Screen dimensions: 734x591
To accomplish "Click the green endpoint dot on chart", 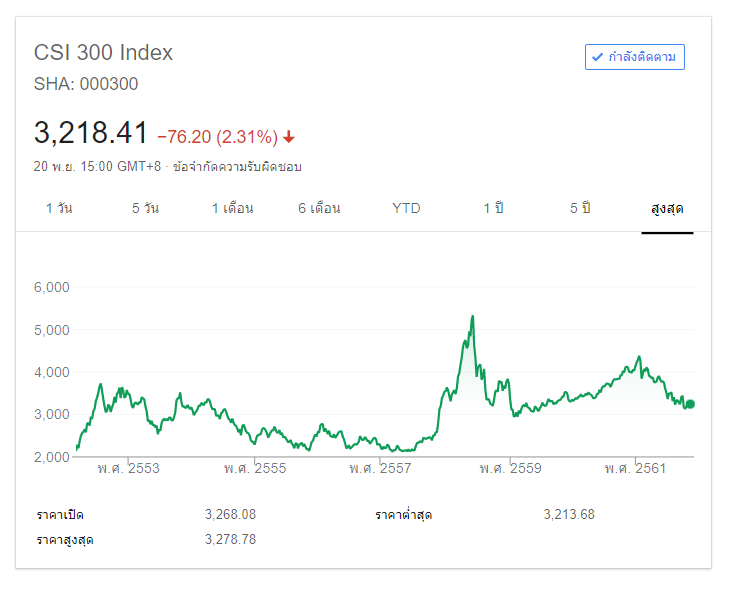I will 690,404.
